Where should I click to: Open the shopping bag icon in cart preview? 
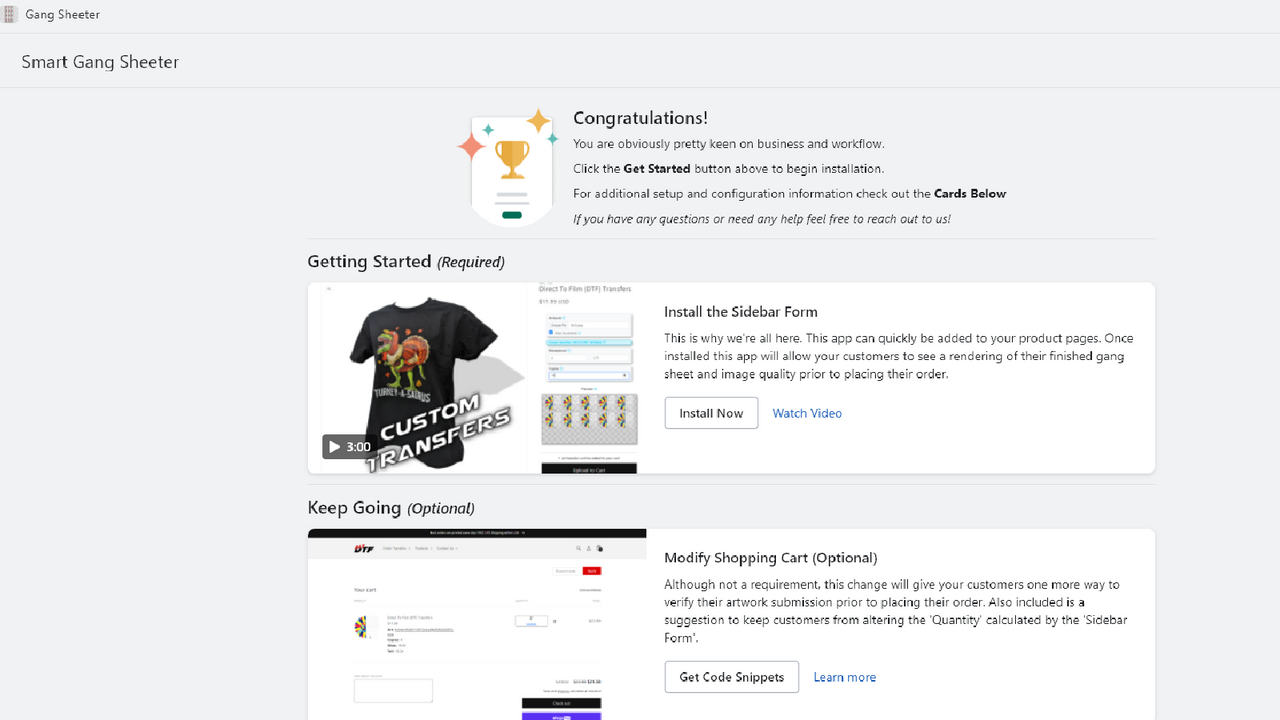click(600, 548)
